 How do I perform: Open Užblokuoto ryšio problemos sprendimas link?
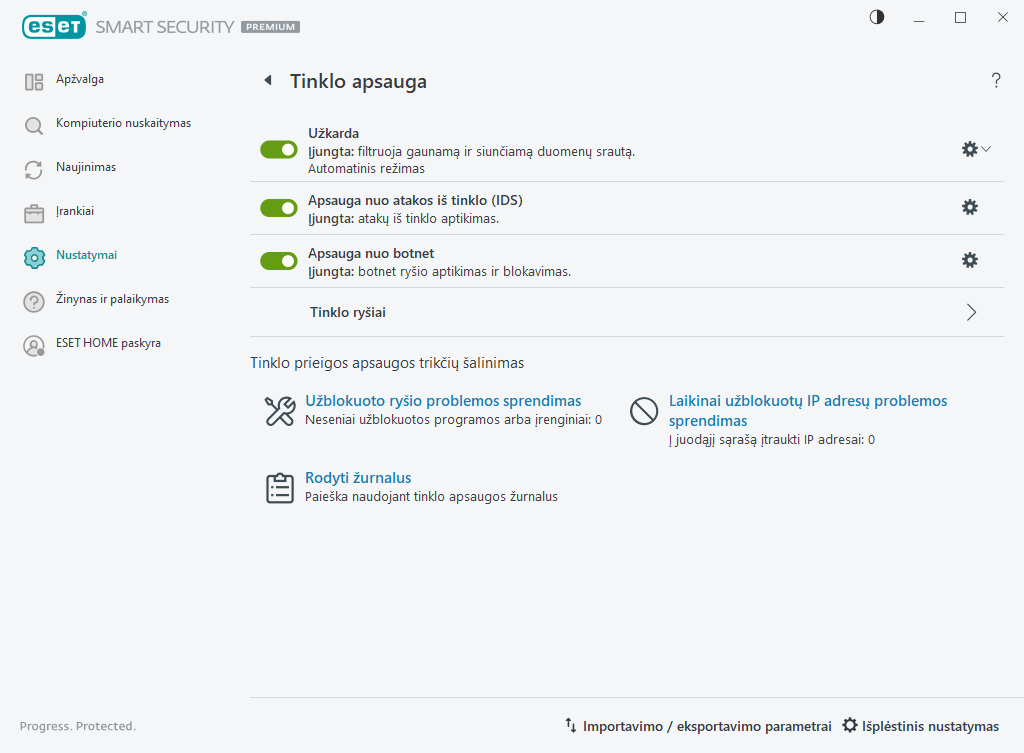click(x=443, y=401)
